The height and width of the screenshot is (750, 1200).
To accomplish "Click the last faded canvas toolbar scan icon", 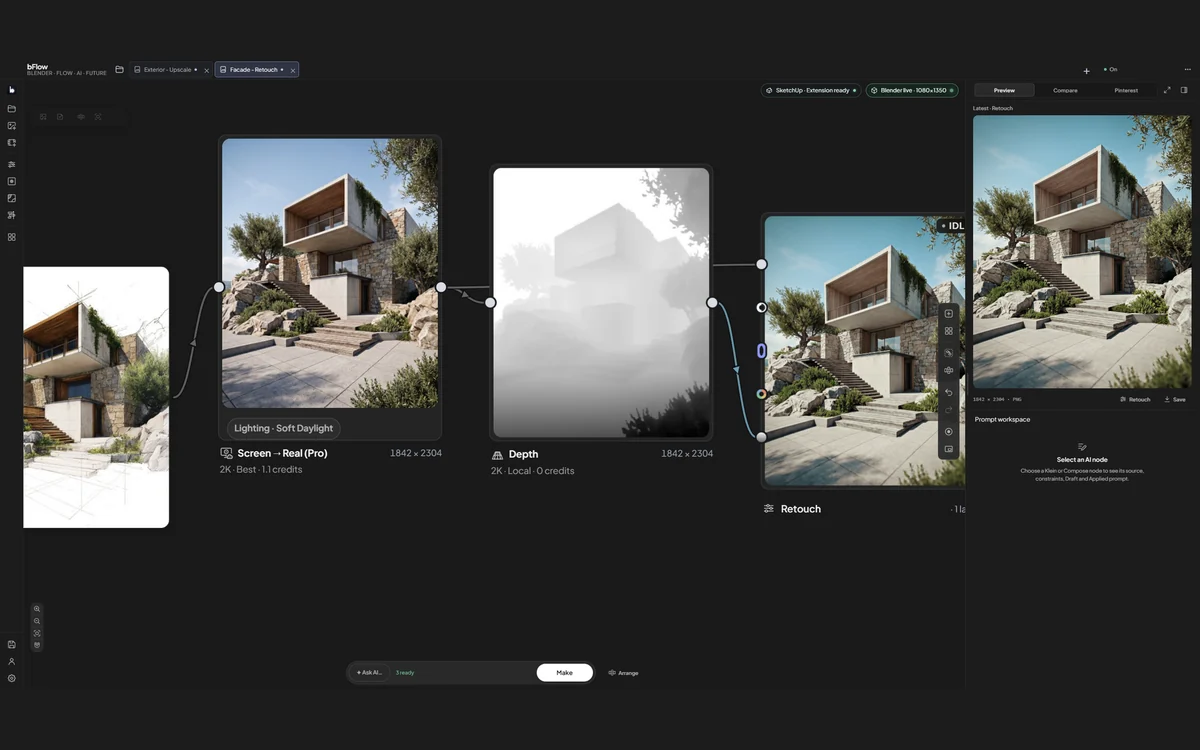I will point(98,117).
